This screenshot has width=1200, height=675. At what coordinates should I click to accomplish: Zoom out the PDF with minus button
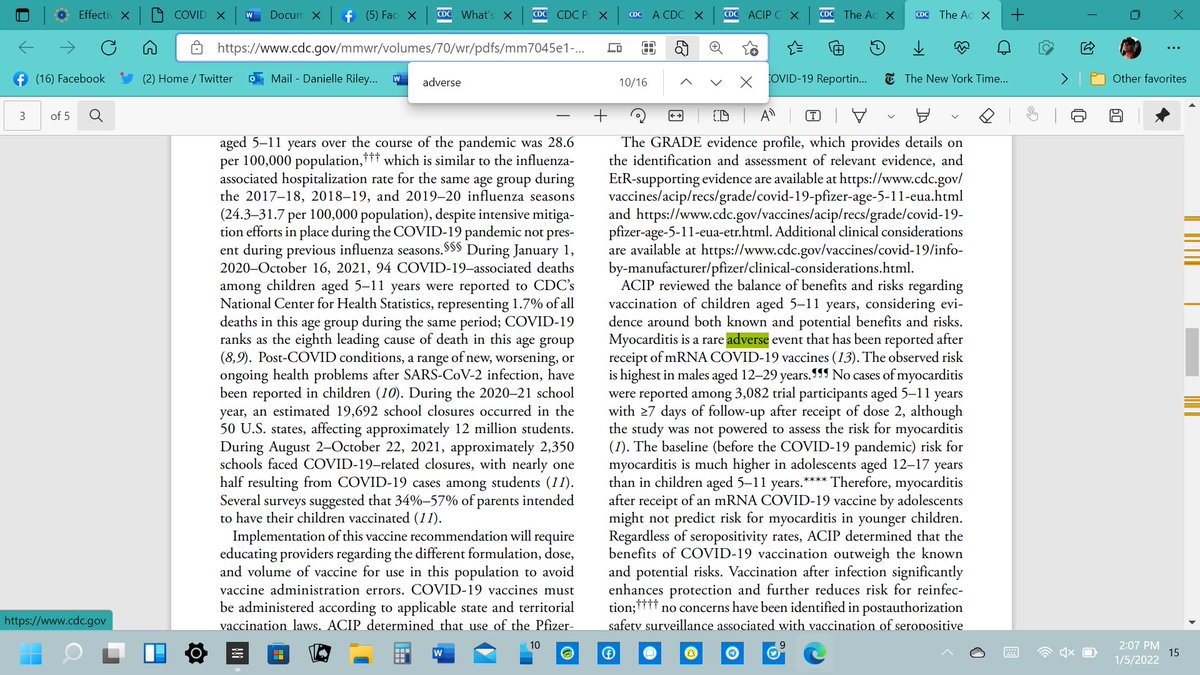[x=563, y=116]
